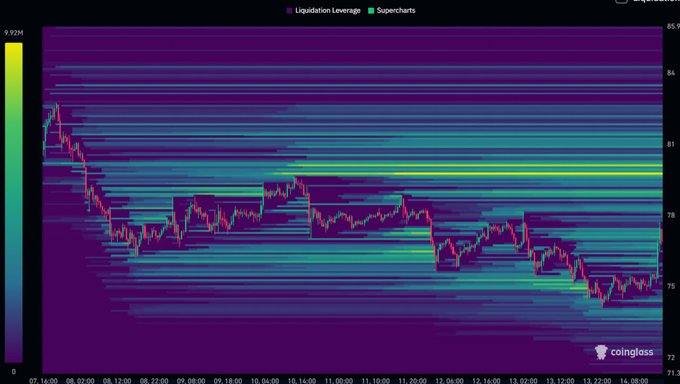Click the '13, 02:00' time axis label

[x=523, y=381]
